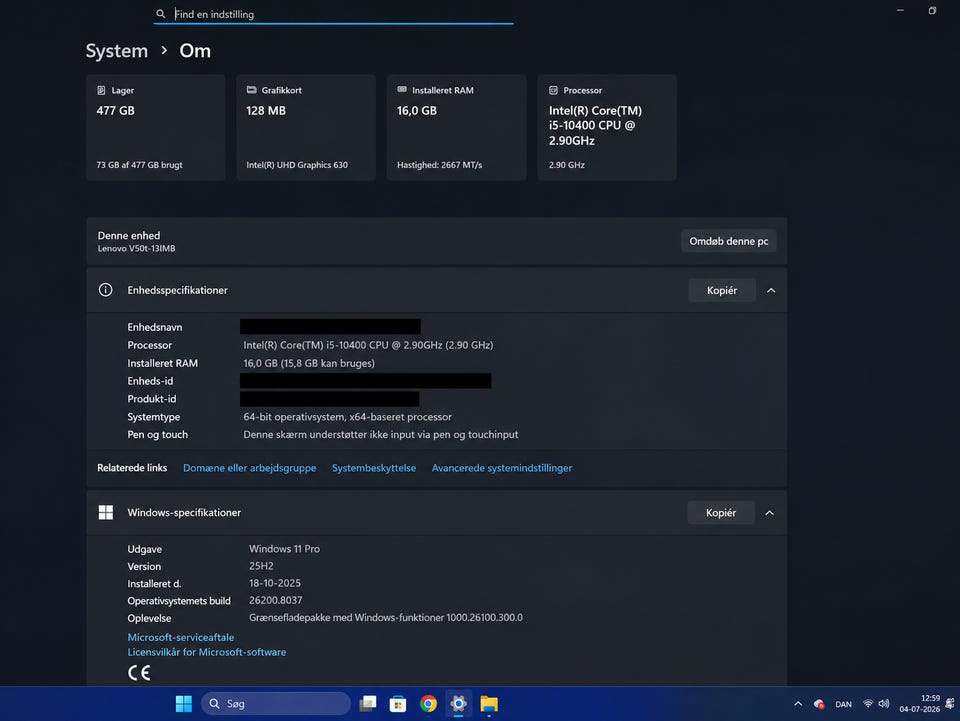
Task: Open the Wi-Fi network icon
Action: point(868,704)
